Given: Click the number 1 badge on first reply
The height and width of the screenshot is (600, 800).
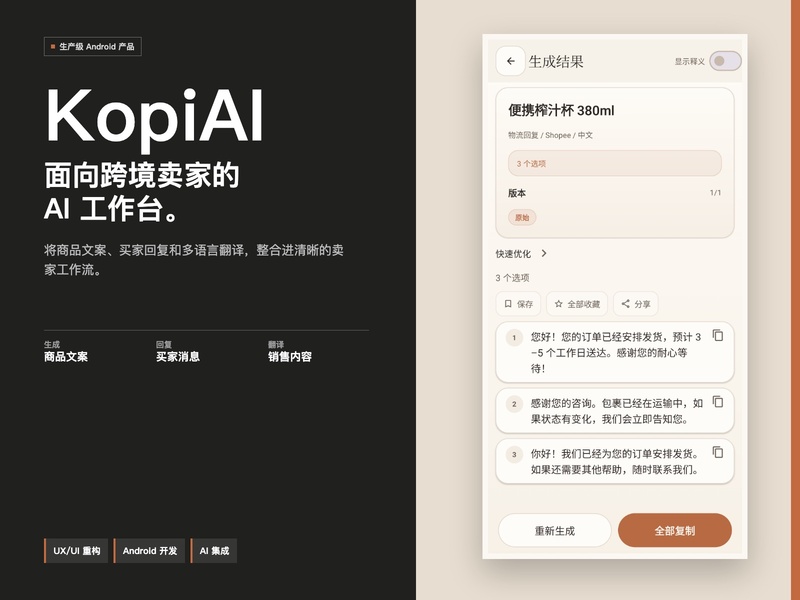Looking at the screenshot, I should tap(514, 337).
